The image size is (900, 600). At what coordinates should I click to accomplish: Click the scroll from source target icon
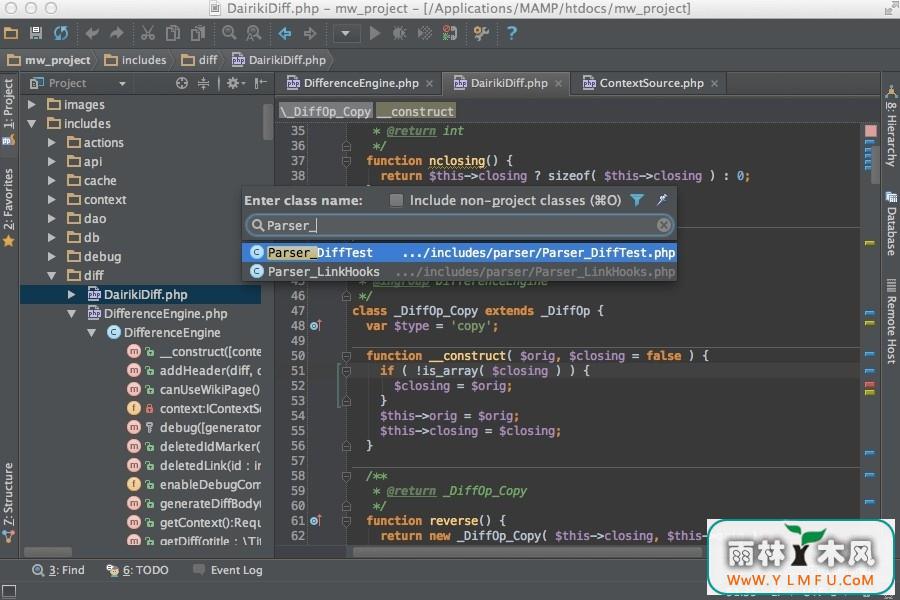click(182, 83)
